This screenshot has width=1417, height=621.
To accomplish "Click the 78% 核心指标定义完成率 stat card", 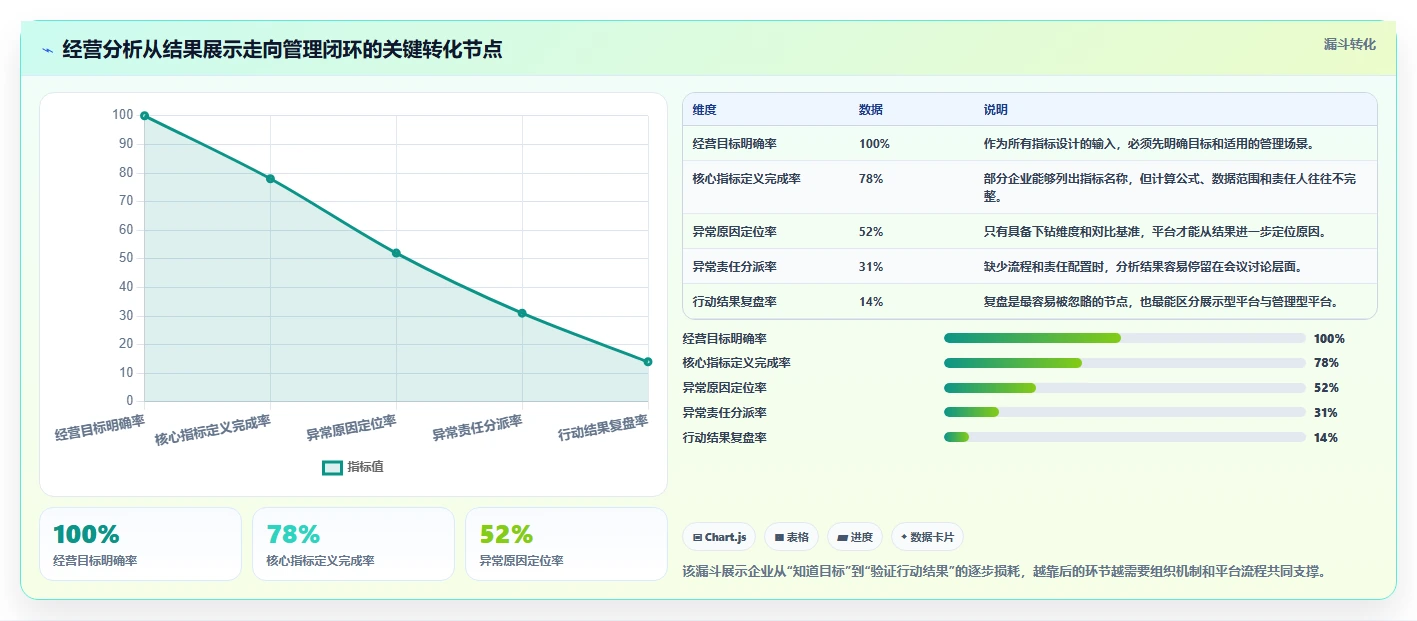I will pyautogui.click(x=354, y=544).
